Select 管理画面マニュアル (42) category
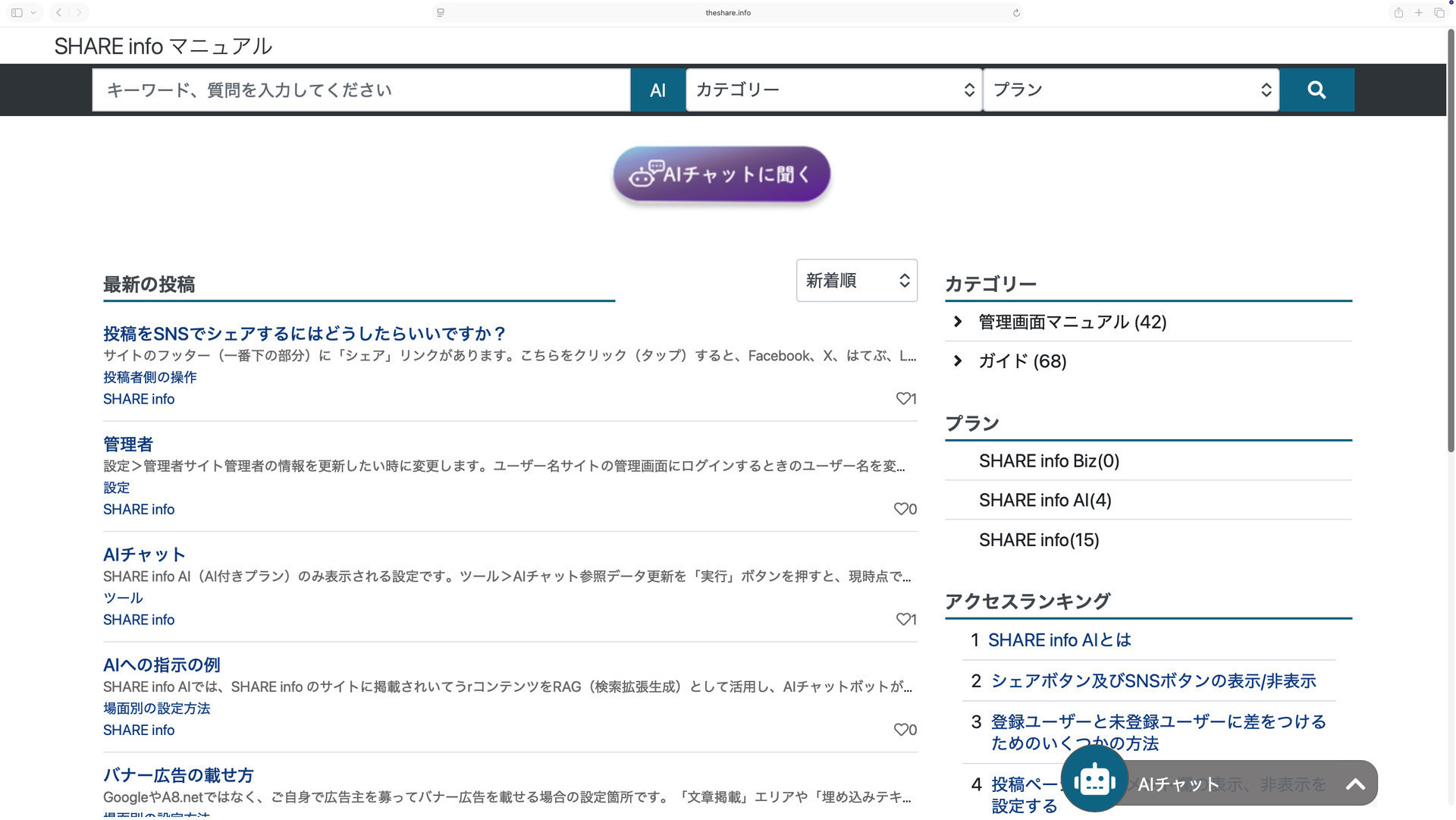 tap(1072, 322)
